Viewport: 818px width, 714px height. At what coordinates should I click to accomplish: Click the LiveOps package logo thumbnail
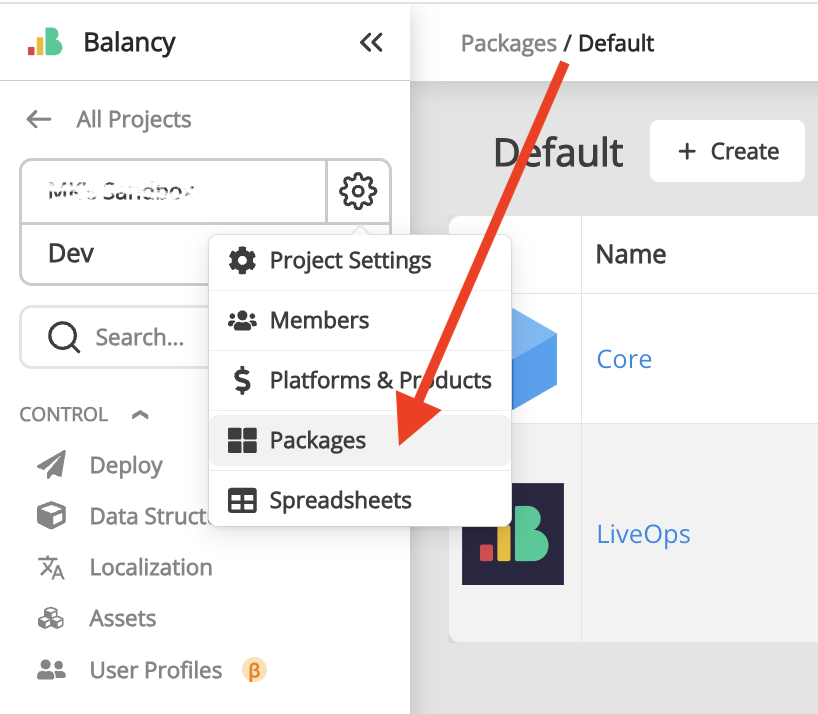pos(513,534)
